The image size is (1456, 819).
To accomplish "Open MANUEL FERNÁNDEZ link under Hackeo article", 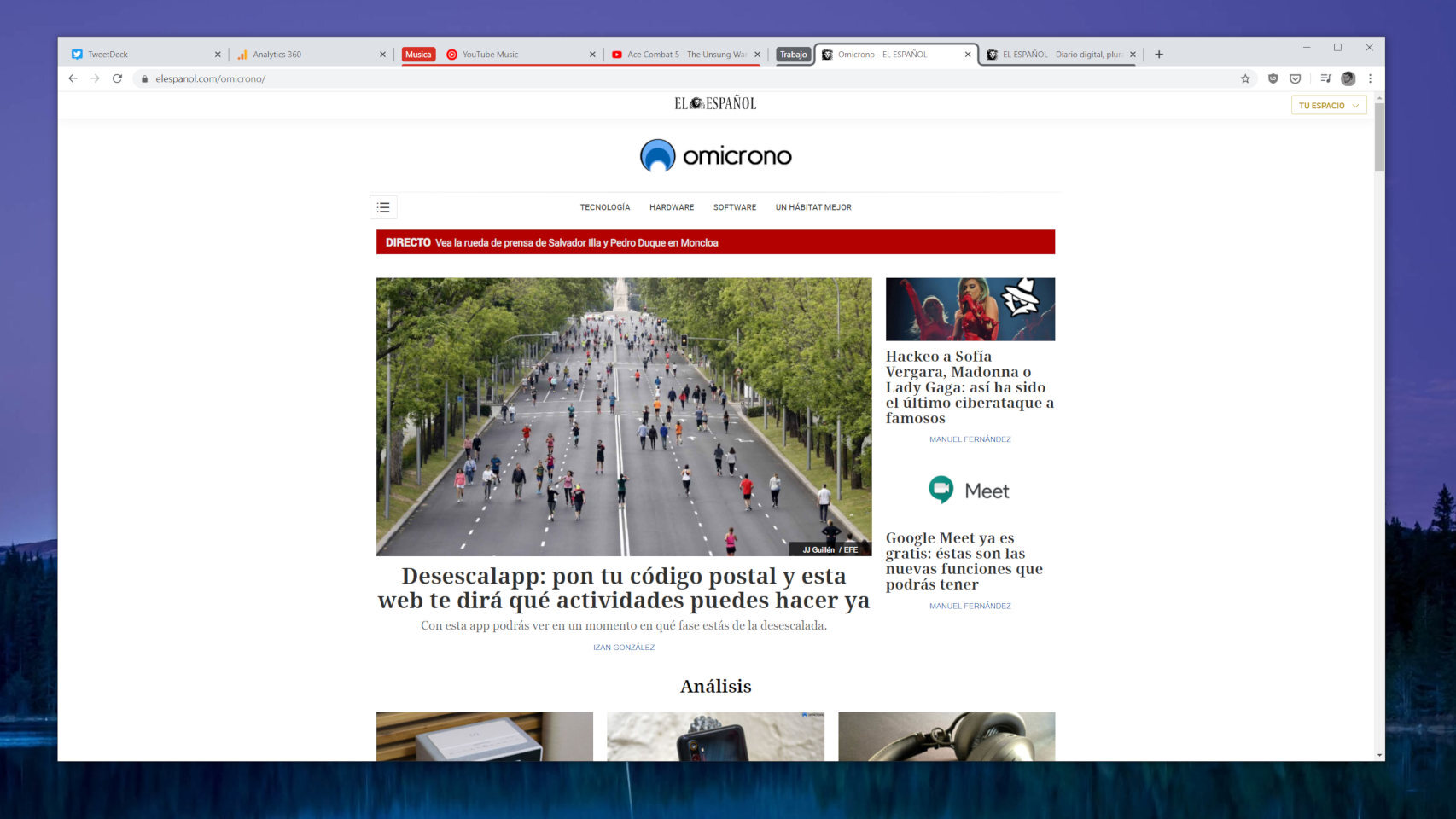I will tap(970, 439).
